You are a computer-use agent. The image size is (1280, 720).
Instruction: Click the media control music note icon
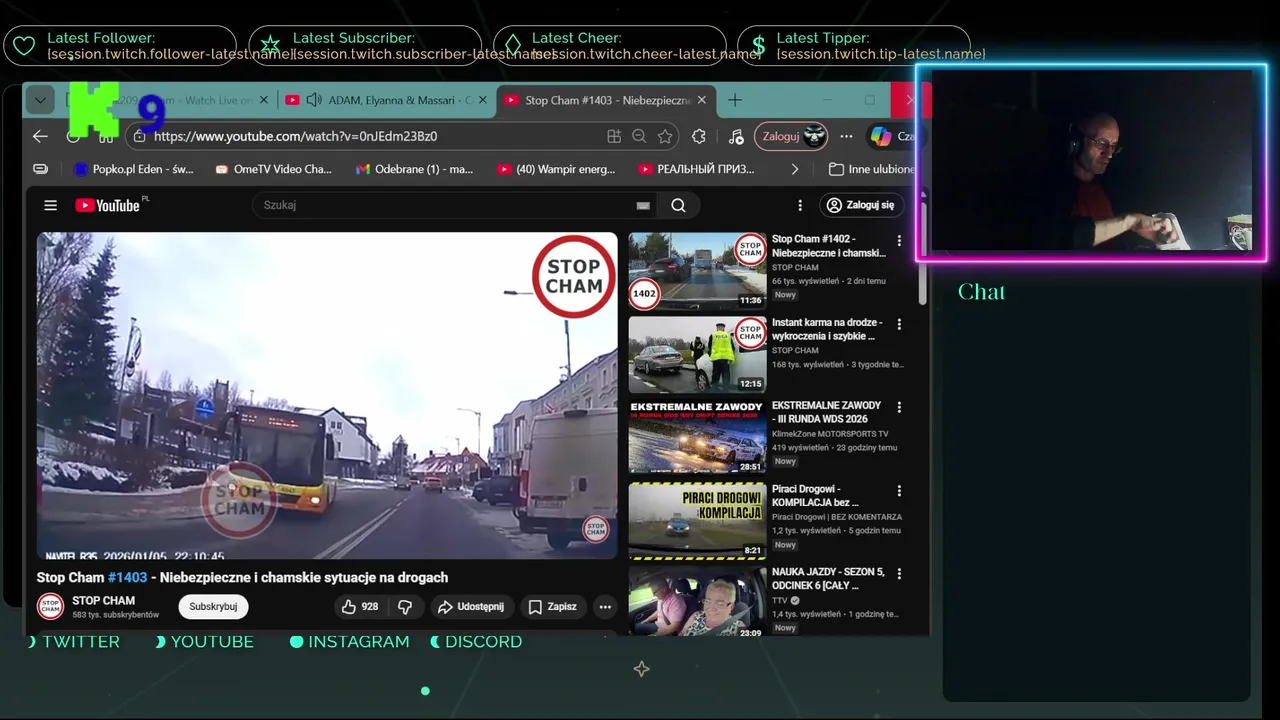[x=736, y=136]
